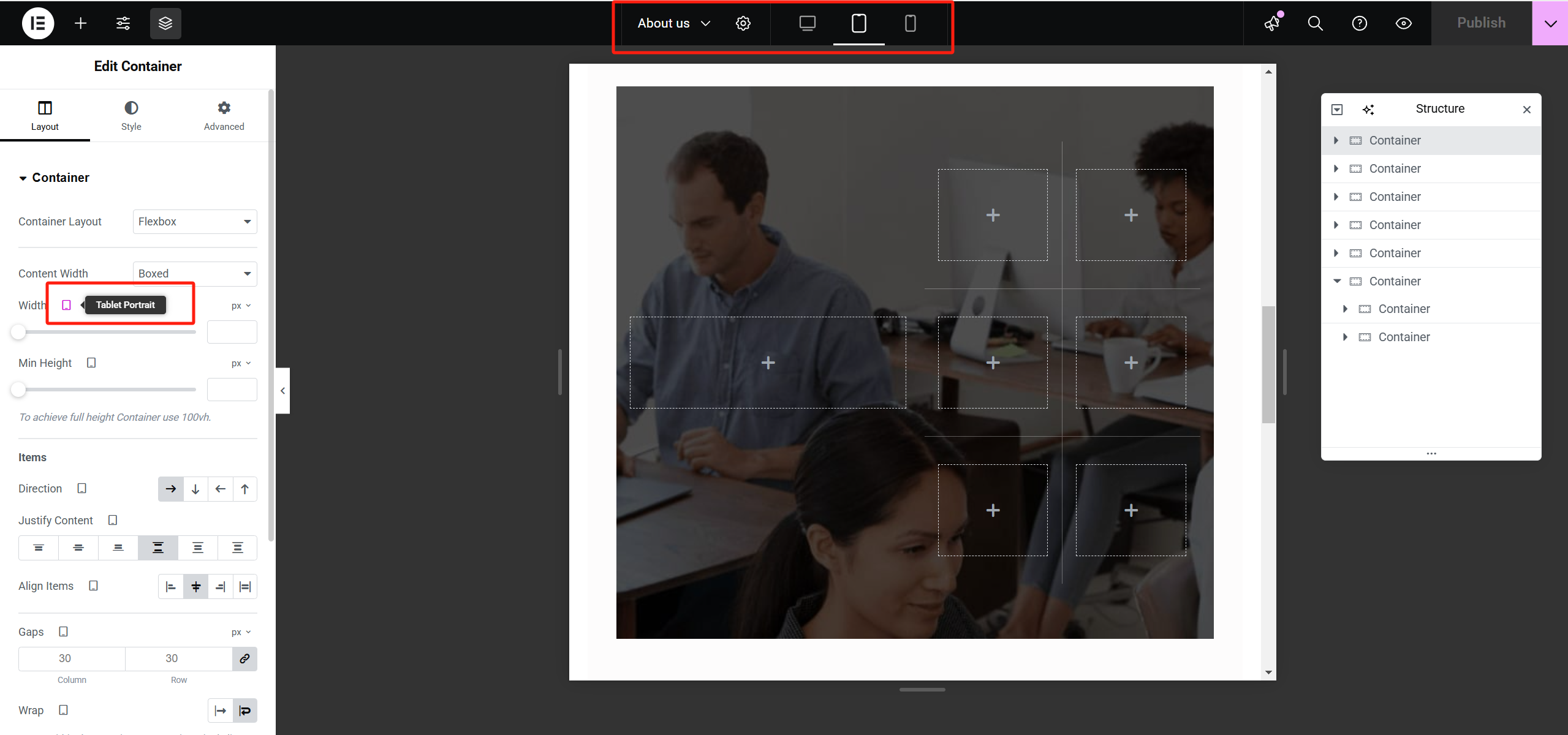Switch to desktop device view

(807, 23)
